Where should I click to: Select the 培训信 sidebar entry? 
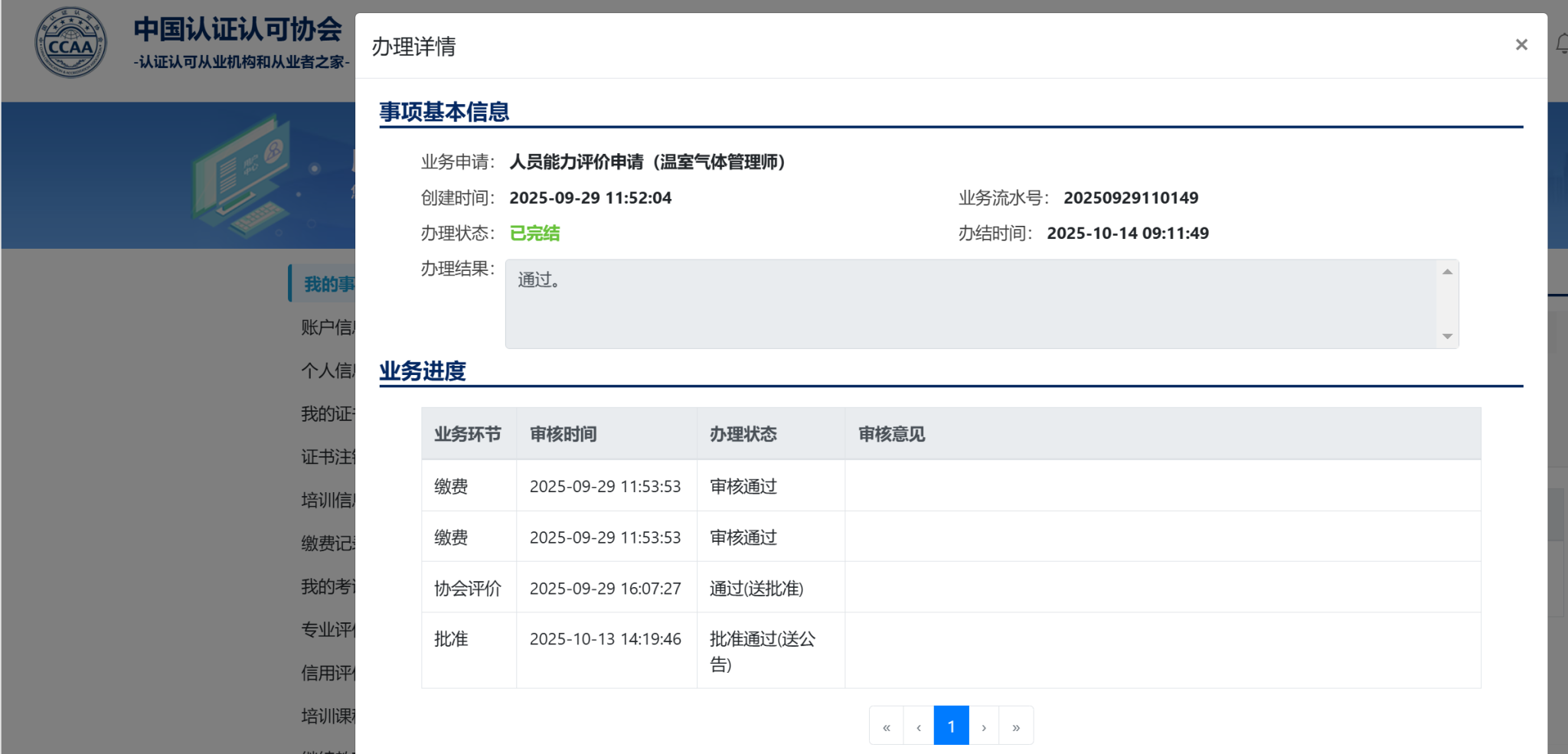[328, 501]
